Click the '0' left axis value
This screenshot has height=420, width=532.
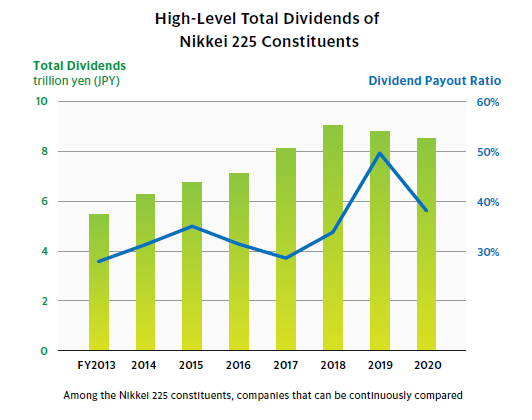[44, 351]
